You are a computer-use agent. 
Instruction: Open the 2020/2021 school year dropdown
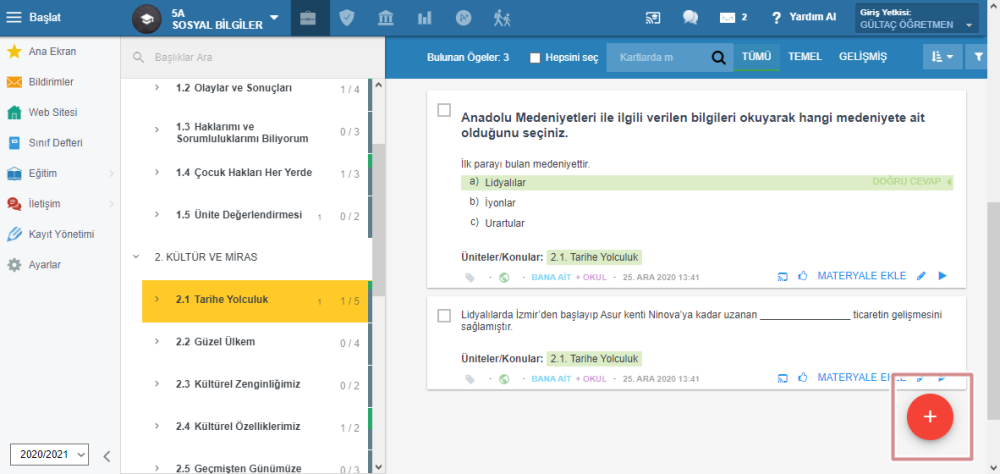[x=50, y=453]
